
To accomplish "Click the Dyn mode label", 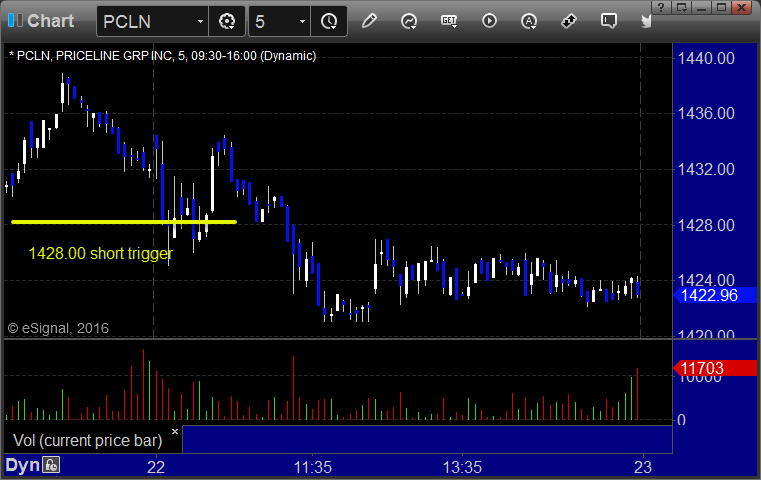I will pyautogui.click(x=22, y=465).
